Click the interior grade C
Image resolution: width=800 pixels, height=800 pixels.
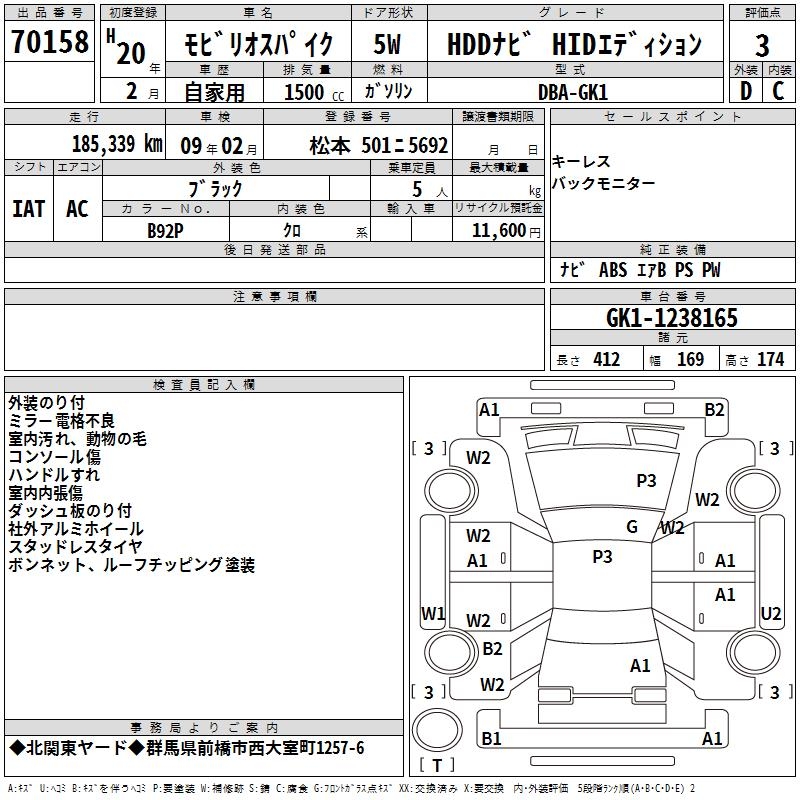(x=778, y=90)
